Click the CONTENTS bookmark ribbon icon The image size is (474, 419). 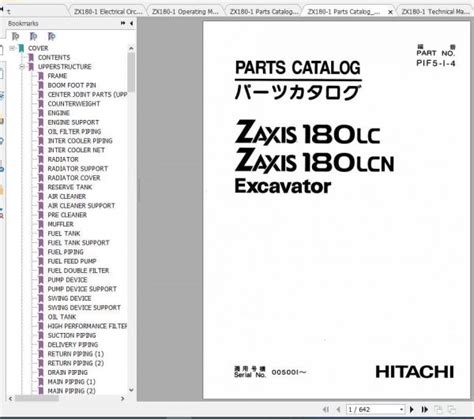tap(31, 58)
